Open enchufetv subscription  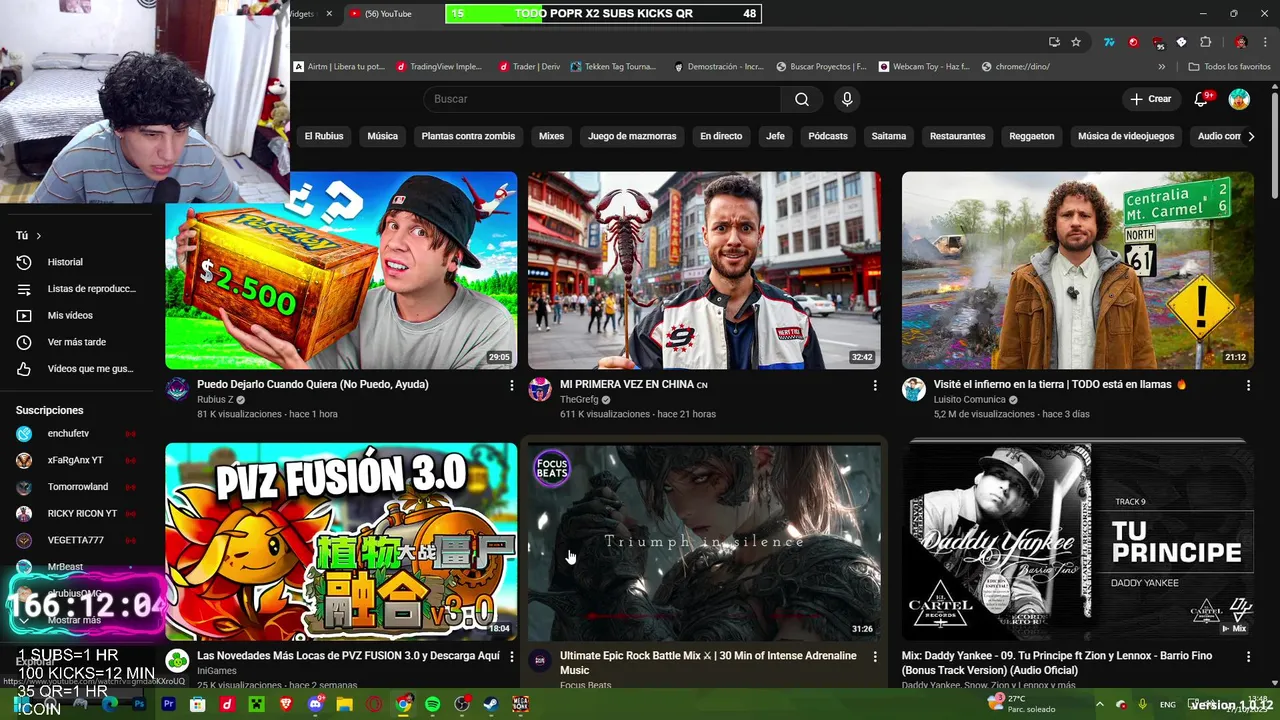tap(77, 434)
